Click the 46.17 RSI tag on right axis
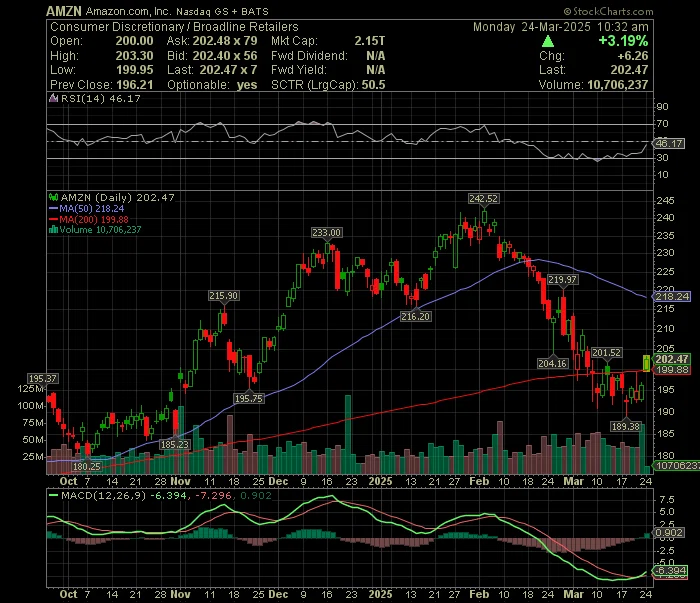 [669, 144]
